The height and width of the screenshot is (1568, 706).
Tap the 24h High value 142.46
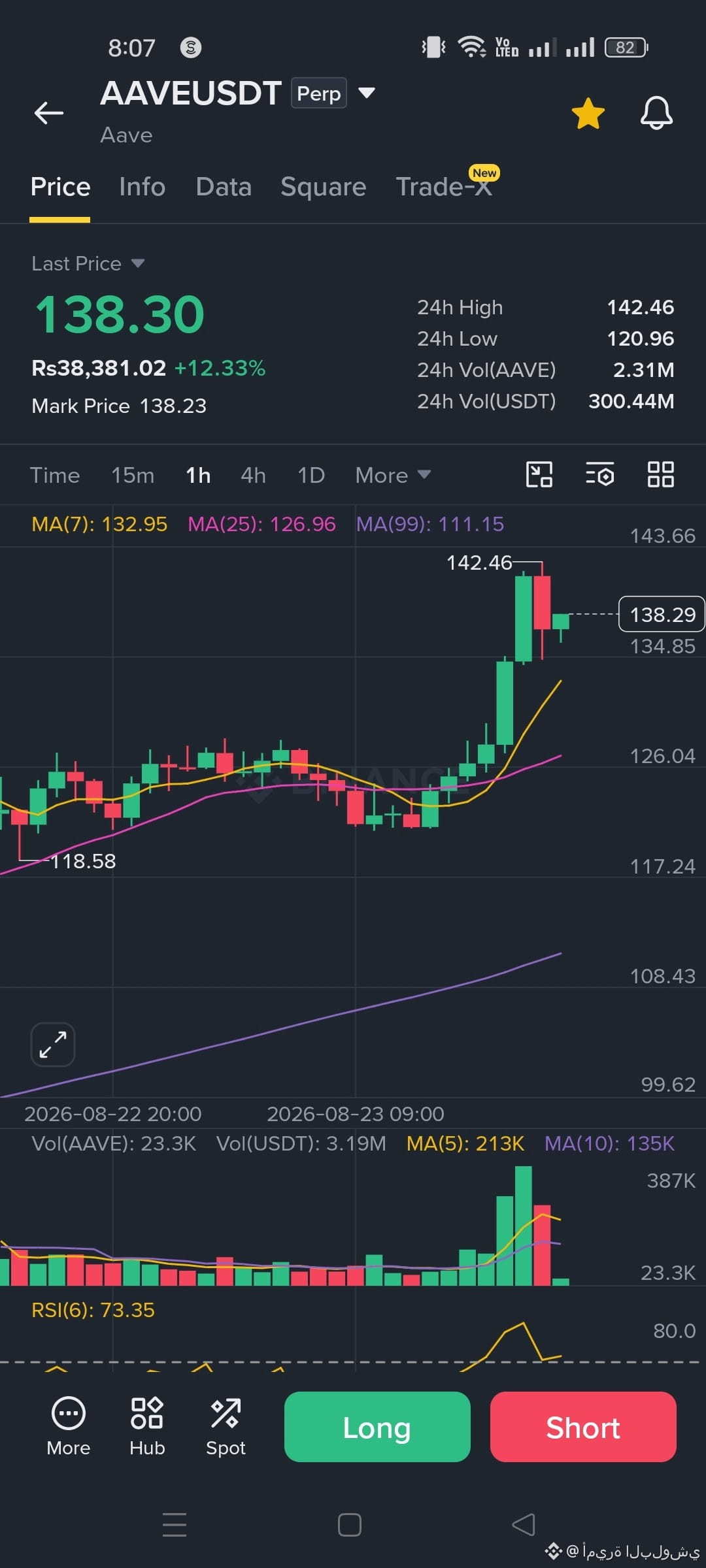click(641, 307)
